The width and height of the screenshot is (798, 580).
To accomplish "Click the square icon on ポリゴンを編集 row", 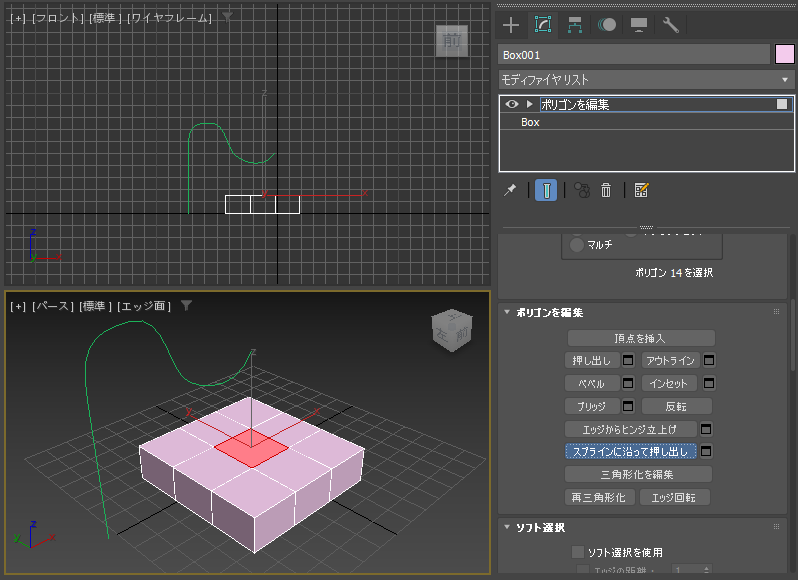I will (x=782, y=104).
